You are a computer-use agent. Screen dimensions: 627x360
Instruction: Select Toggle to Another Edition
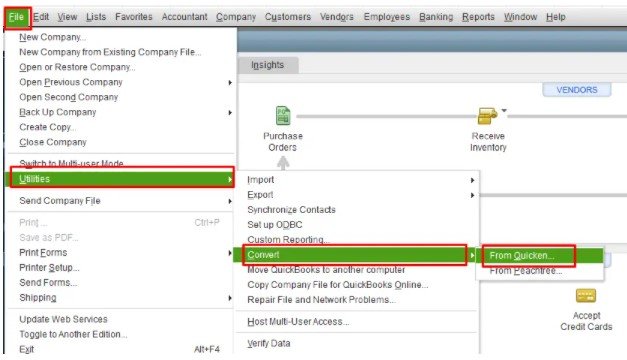73,334
